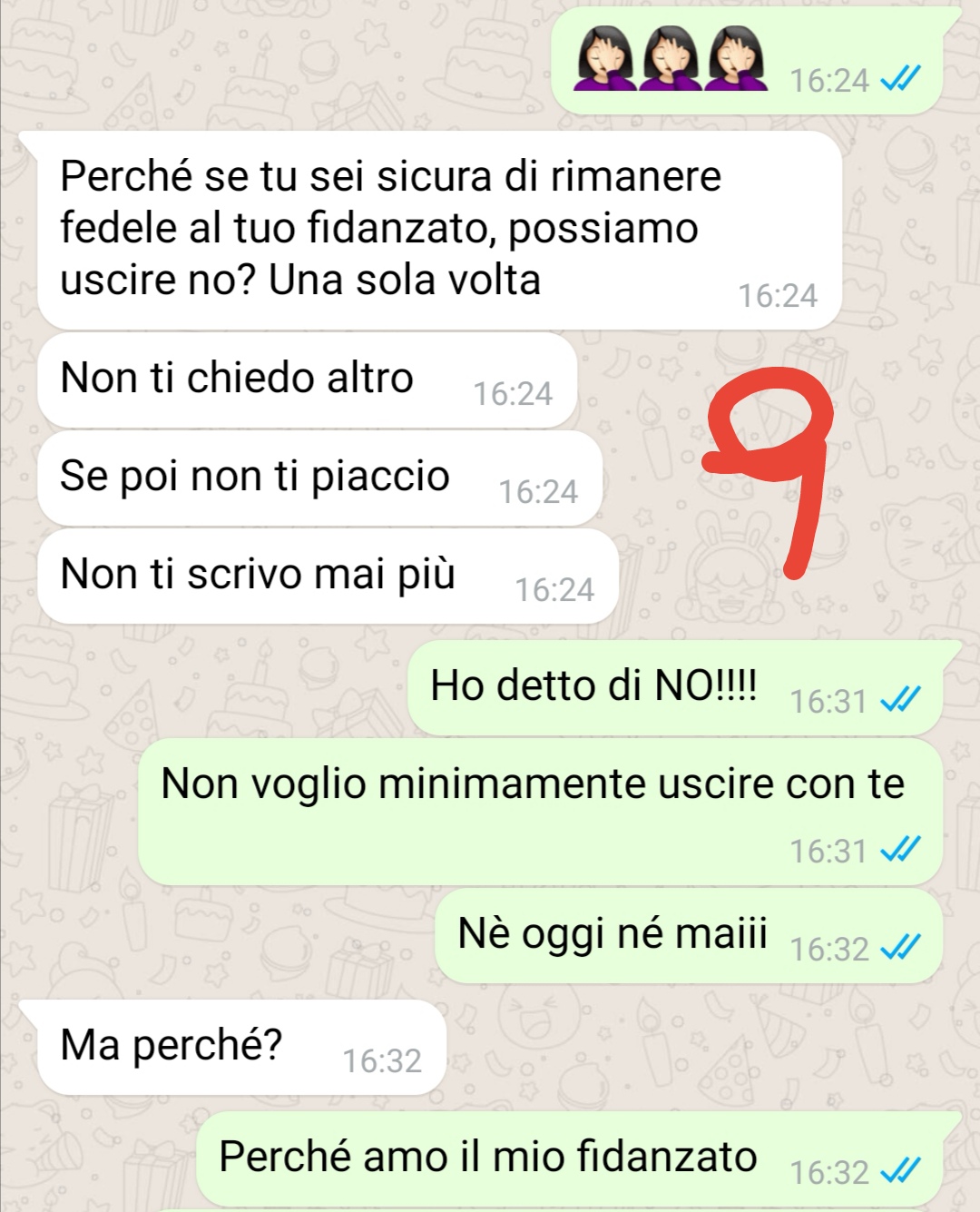The height and width of the screenshot is (1212, 980).
Task: Select message 'Perché se tu sei sicura'
Action: tap(439, 230)
